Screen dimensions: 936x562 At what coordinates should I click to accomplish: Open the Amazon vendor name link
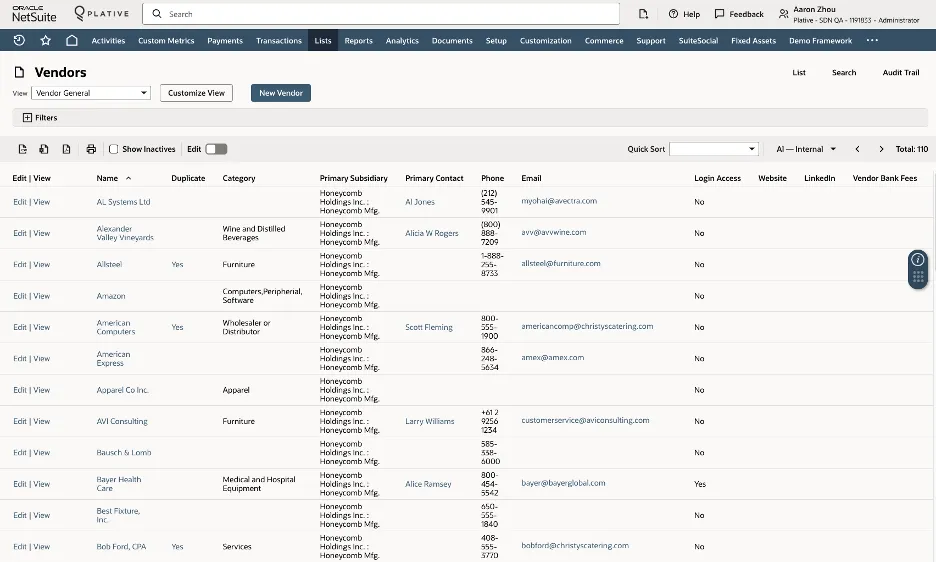coord(111,296)
